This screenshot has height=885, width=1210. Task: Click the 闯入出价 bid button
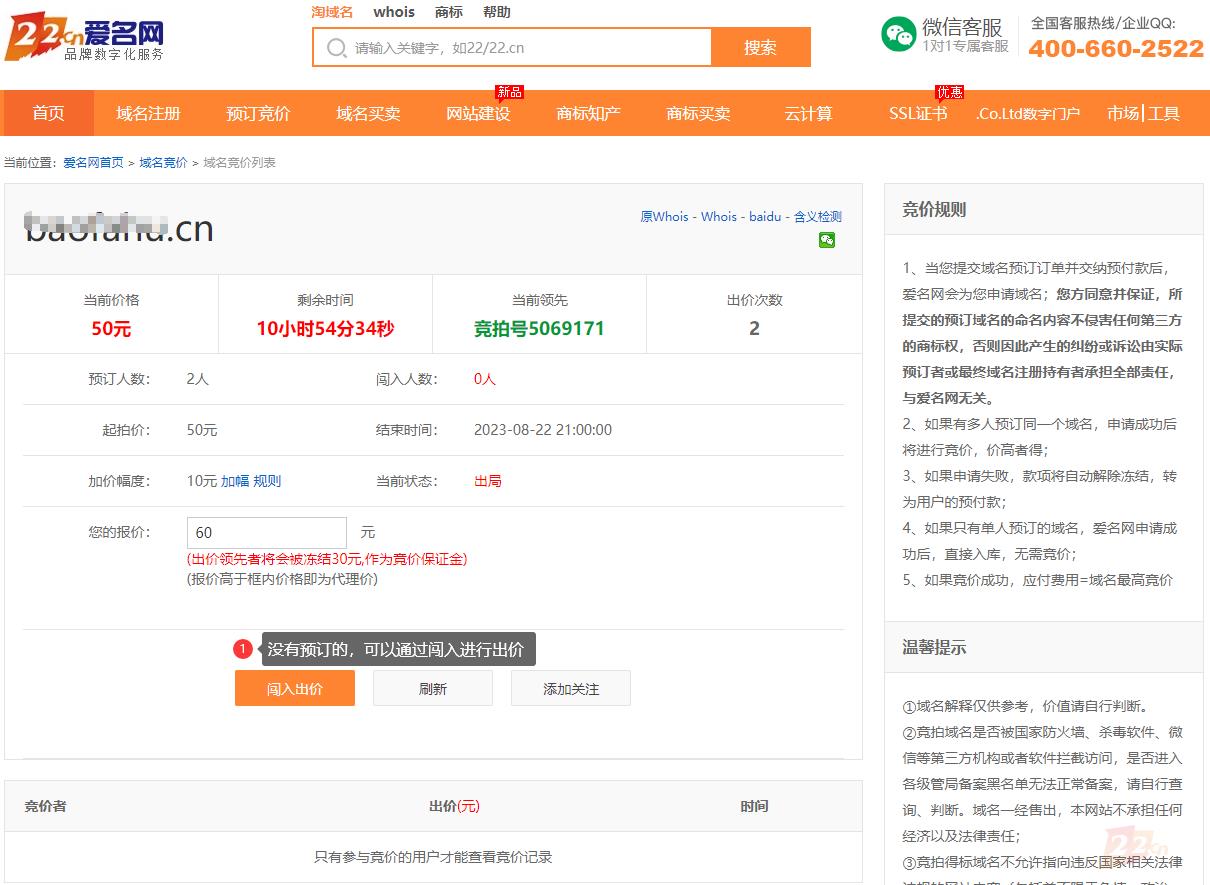click(x=295, y=689)
